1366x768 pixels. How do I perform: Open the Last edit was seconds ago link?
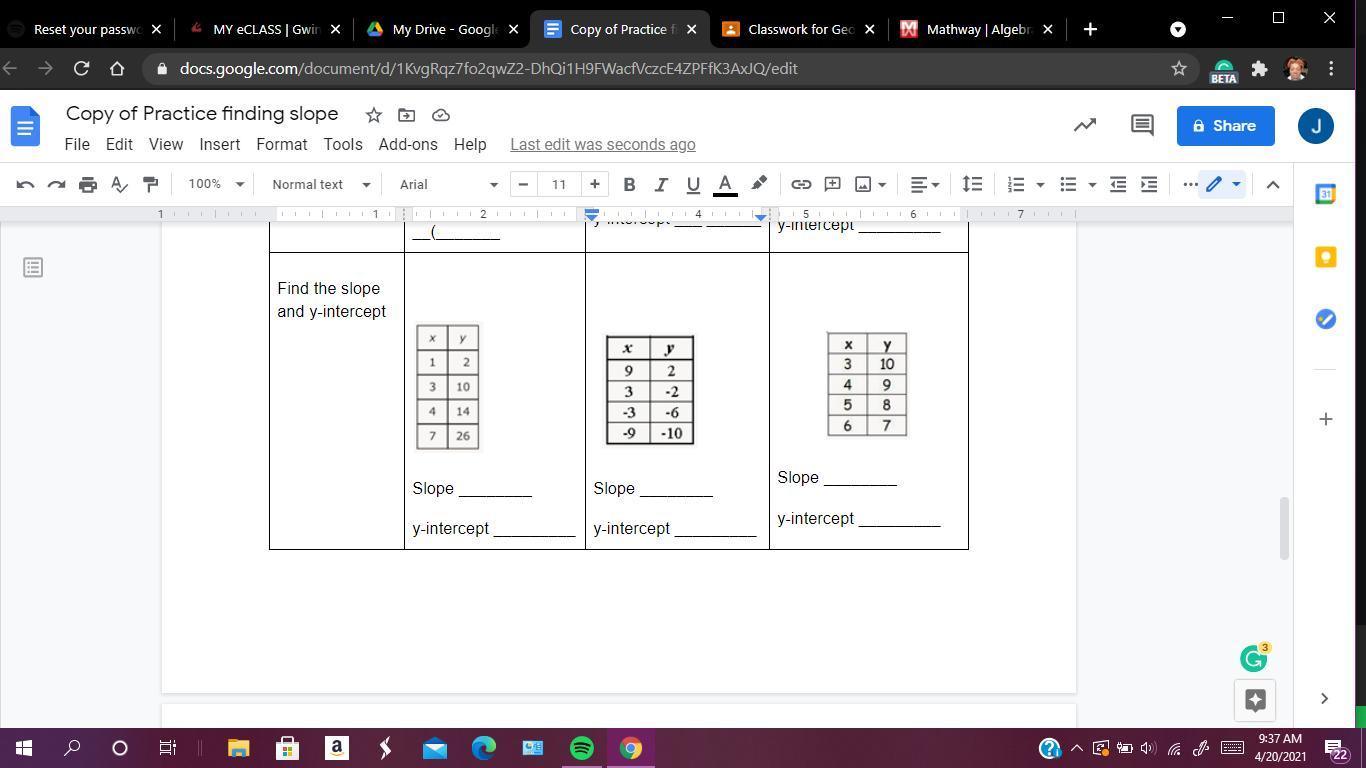603,144
